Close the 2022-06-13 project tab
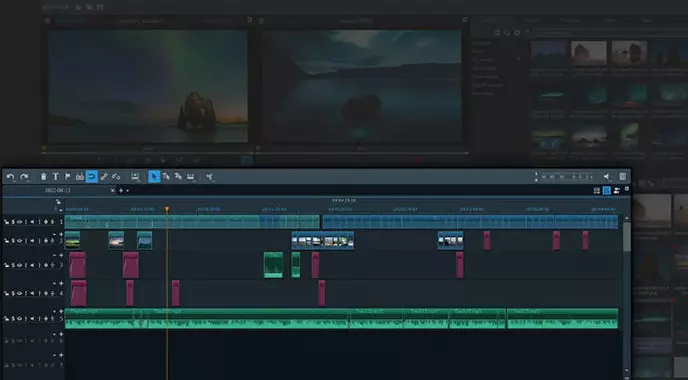 click(x=112, y=190)
